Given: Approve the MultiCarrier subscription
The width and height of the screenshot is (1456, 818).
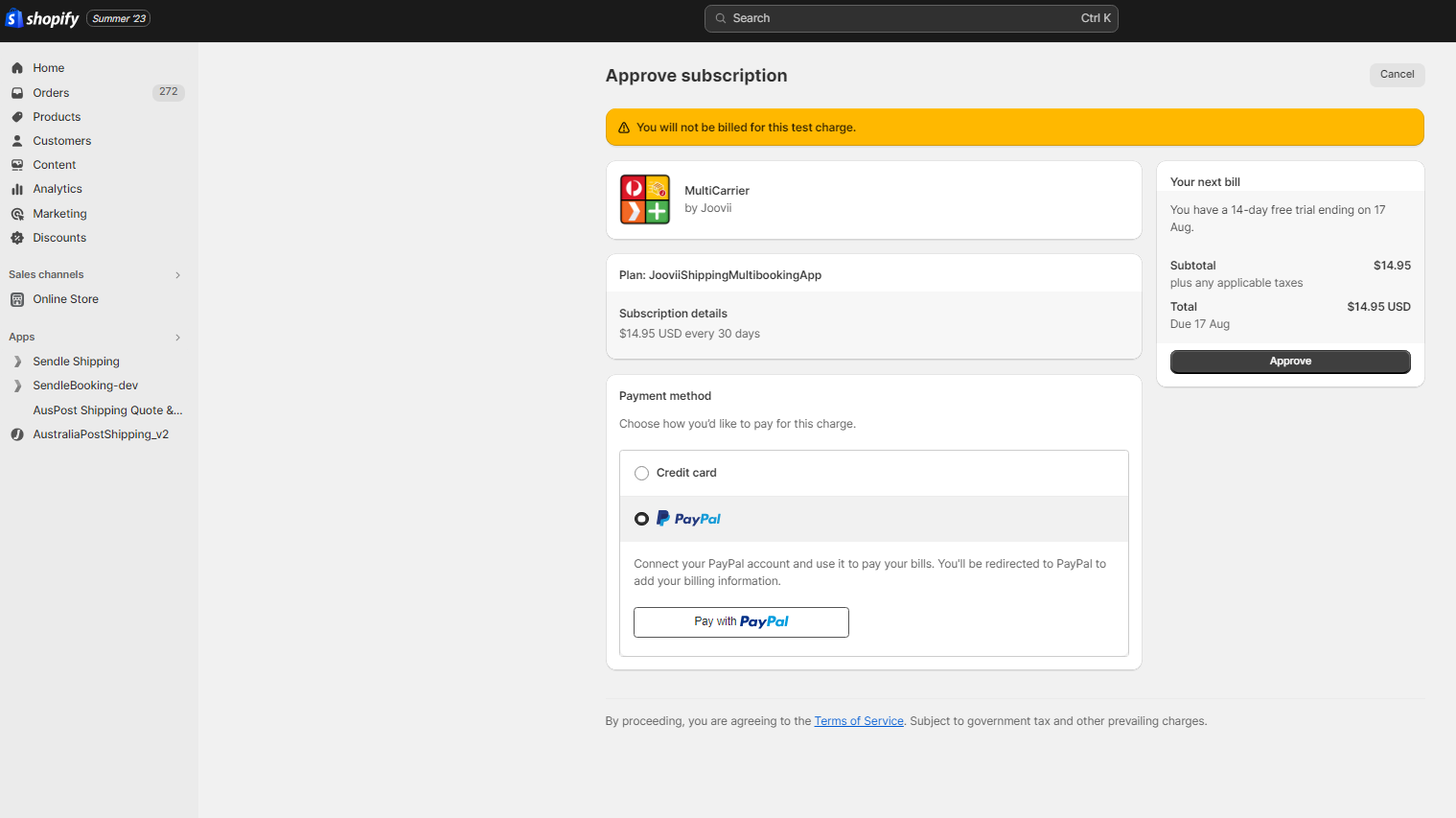Looking at the screenshot, I should (1289, 362).
